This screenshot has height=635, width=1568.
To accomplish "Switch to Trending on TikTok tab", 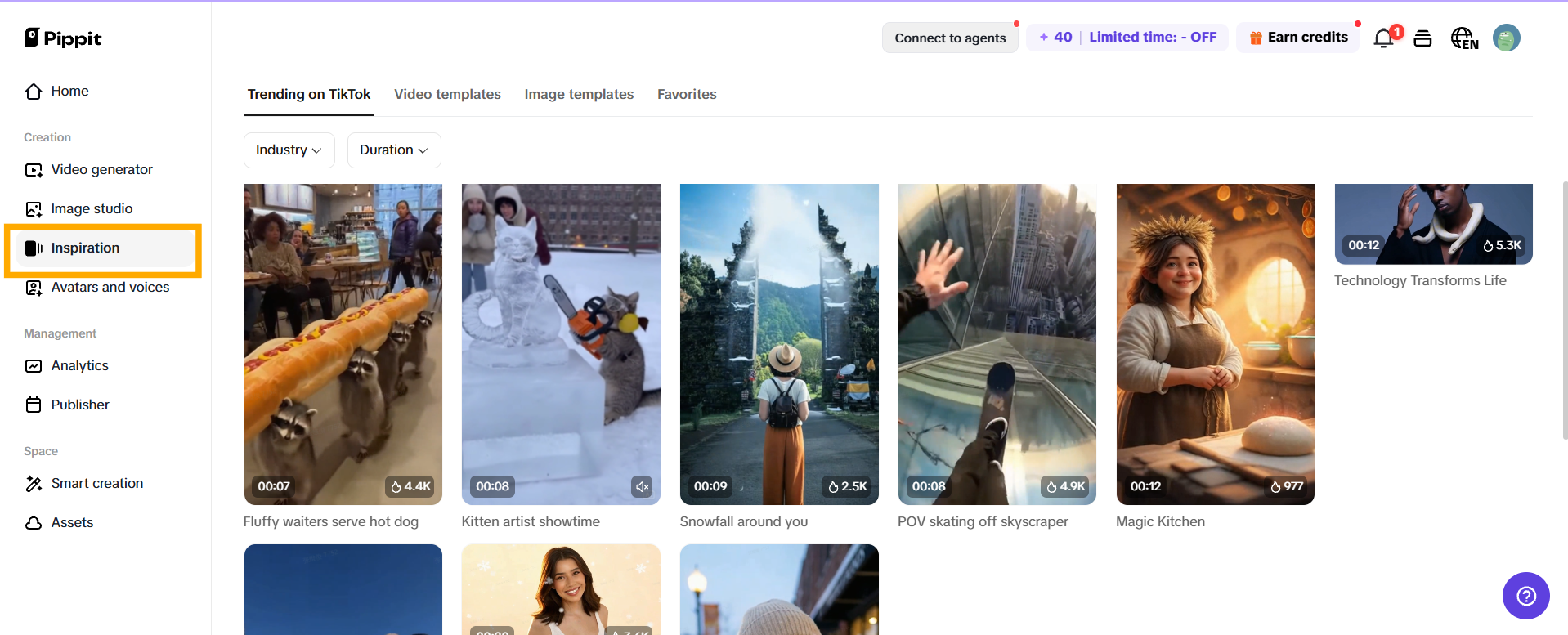I will [309, 94].
